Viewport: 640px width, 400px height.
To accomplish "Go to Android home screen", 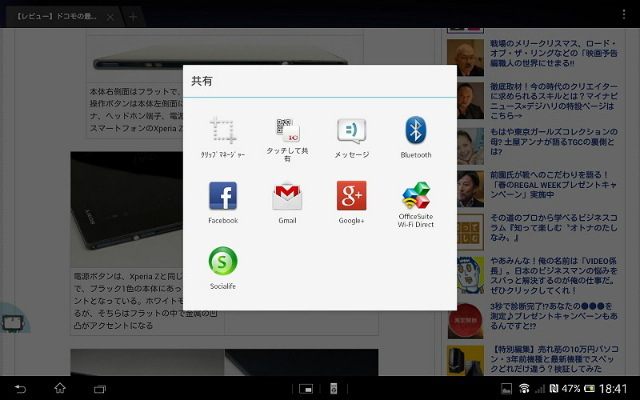I will click(60, 388).
